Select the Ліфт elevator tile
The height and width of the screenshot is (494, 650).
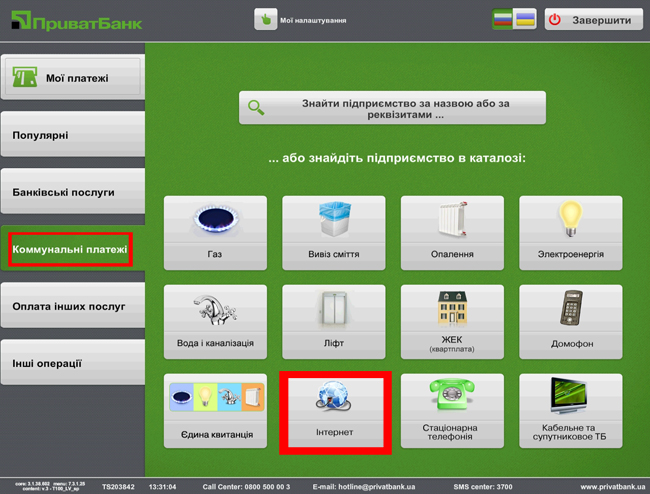pos(334,322)
